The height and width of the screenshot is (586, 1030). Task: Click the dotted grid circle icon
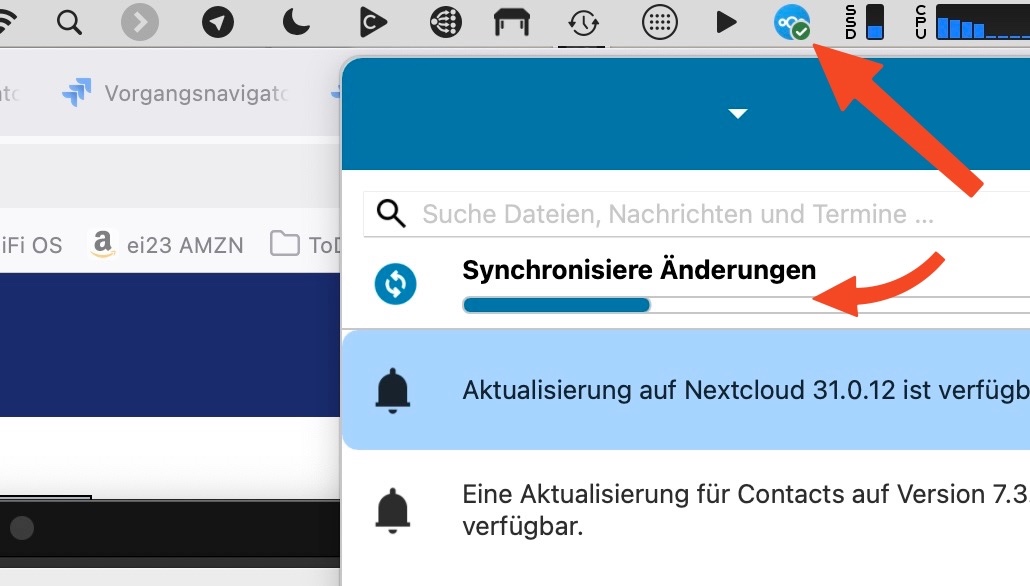pyautogui.click(x=659, y=22)
